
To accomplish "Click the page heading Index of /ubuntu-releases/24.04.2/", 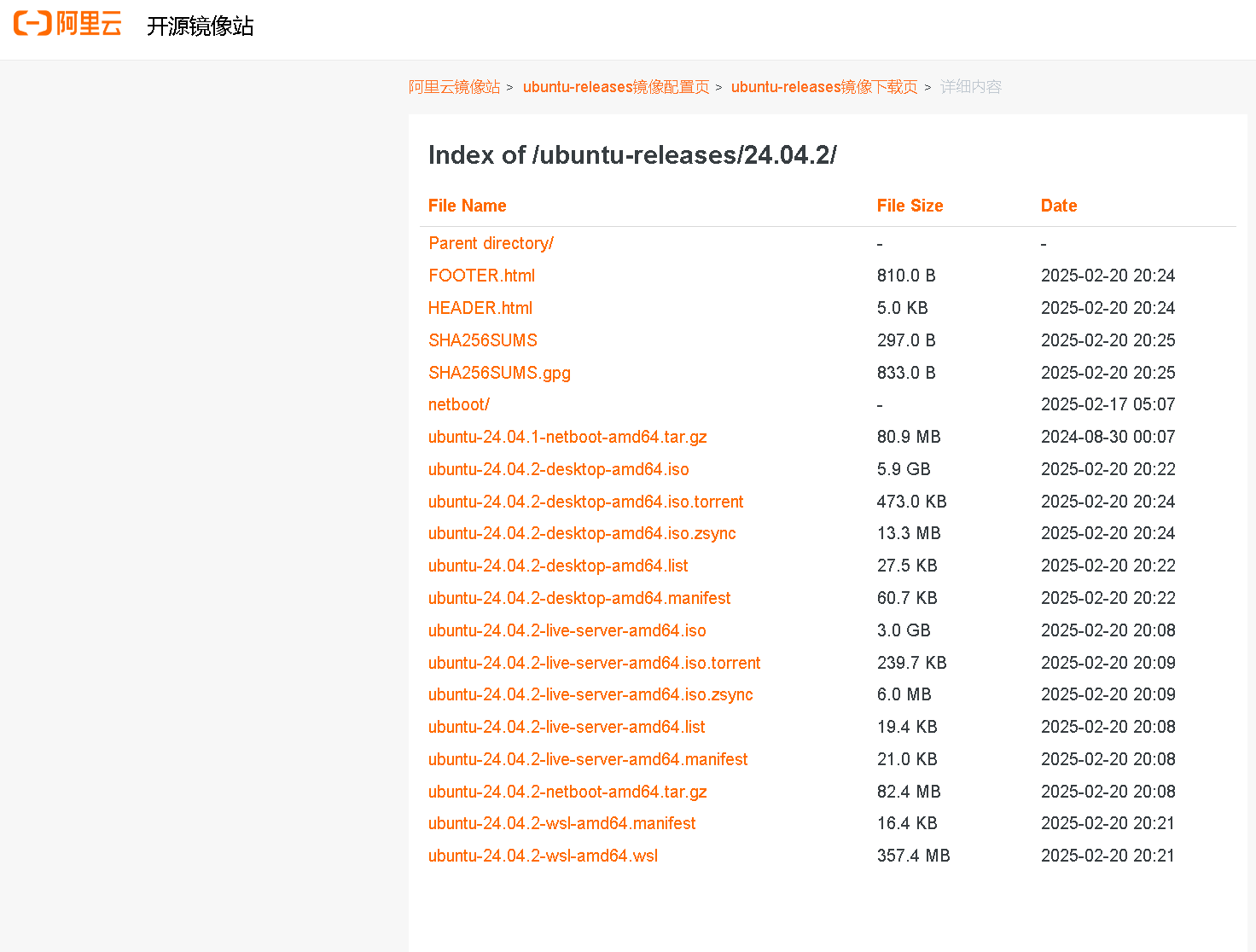I will click(x=632, y=155).
